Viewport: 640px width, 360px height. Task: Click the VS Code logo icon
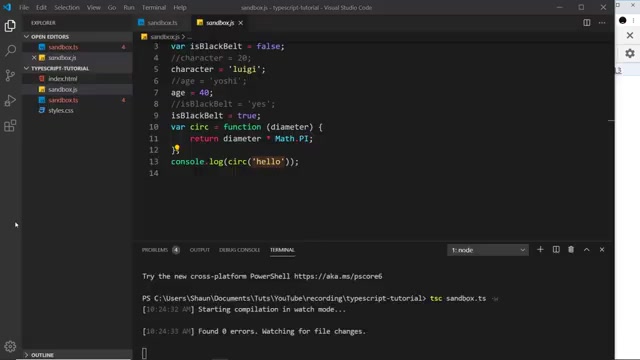7,7
